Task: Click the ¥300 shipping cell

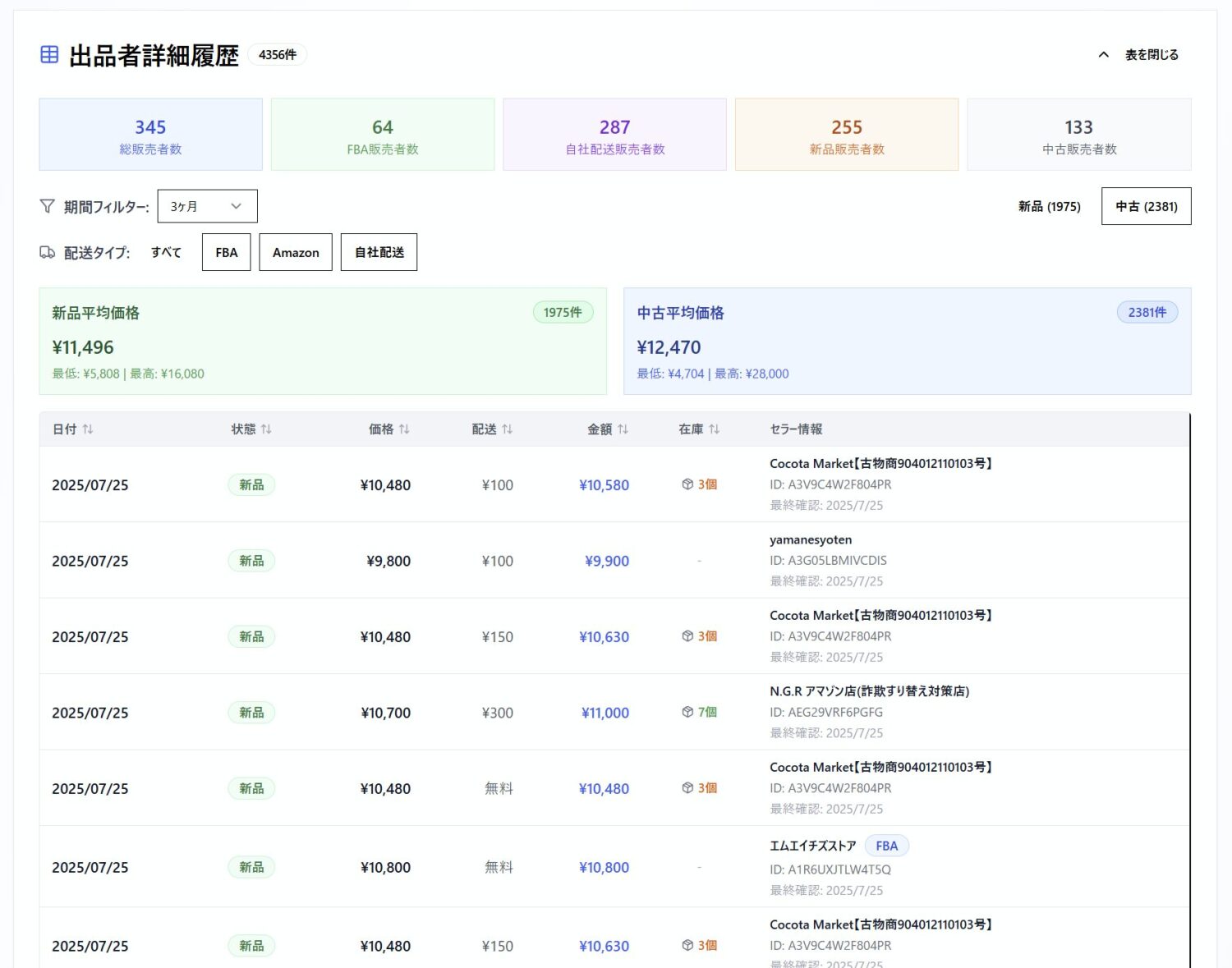Action: 498,713
